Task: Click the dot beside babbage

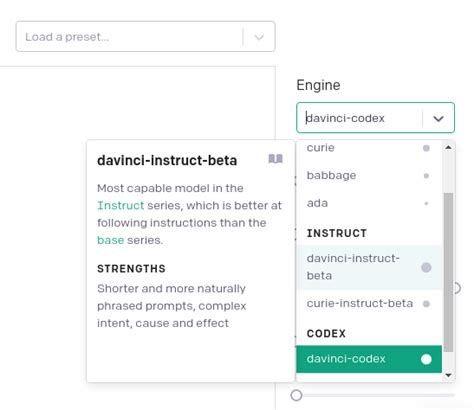Action: coord(426,176)
